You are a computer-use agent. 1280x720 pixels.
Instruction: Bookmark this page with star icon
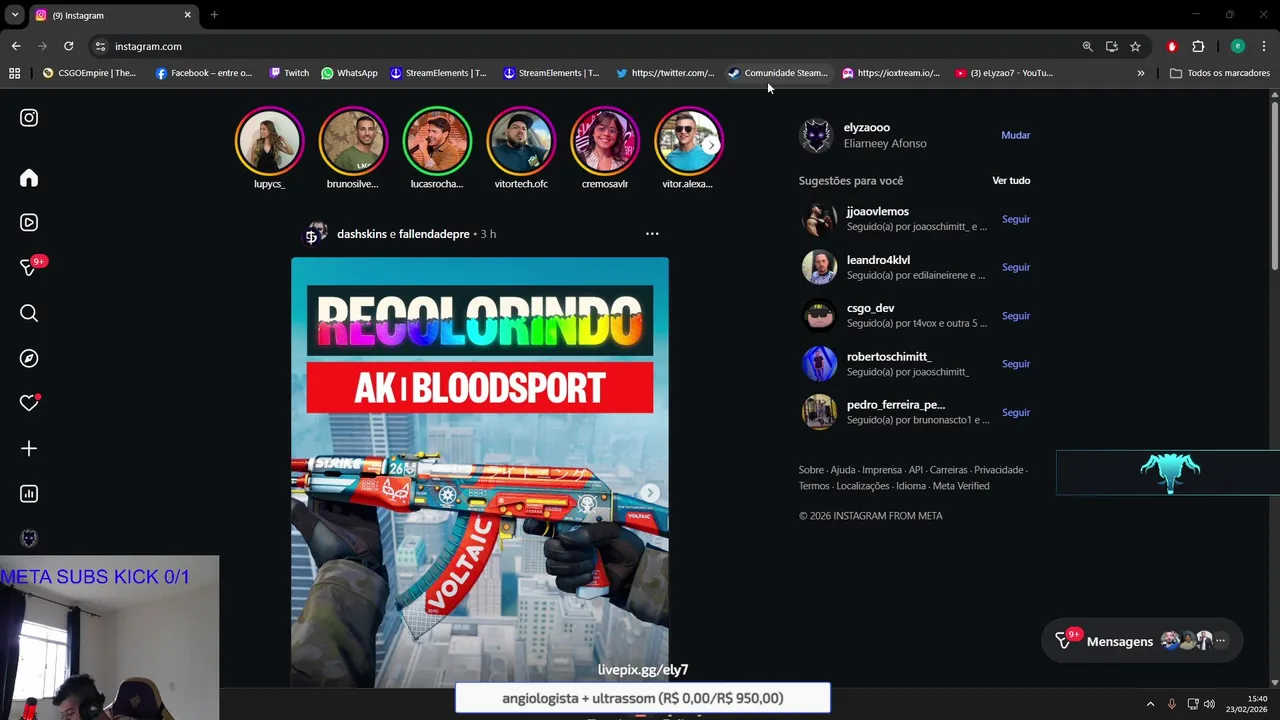[1135, 46]
